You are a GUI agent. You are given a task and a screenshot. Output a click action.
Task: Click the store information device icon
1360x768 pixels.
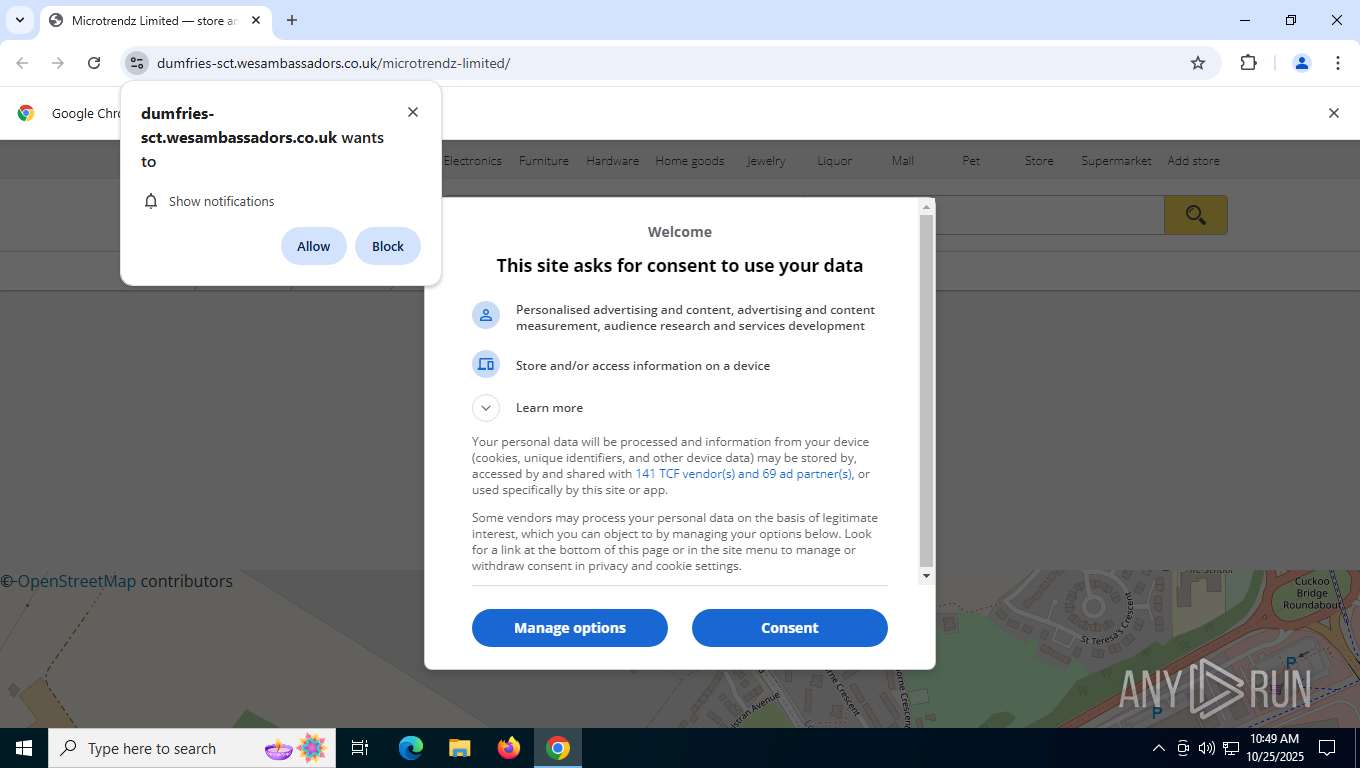pyautogui.click(x=486, y=364)
